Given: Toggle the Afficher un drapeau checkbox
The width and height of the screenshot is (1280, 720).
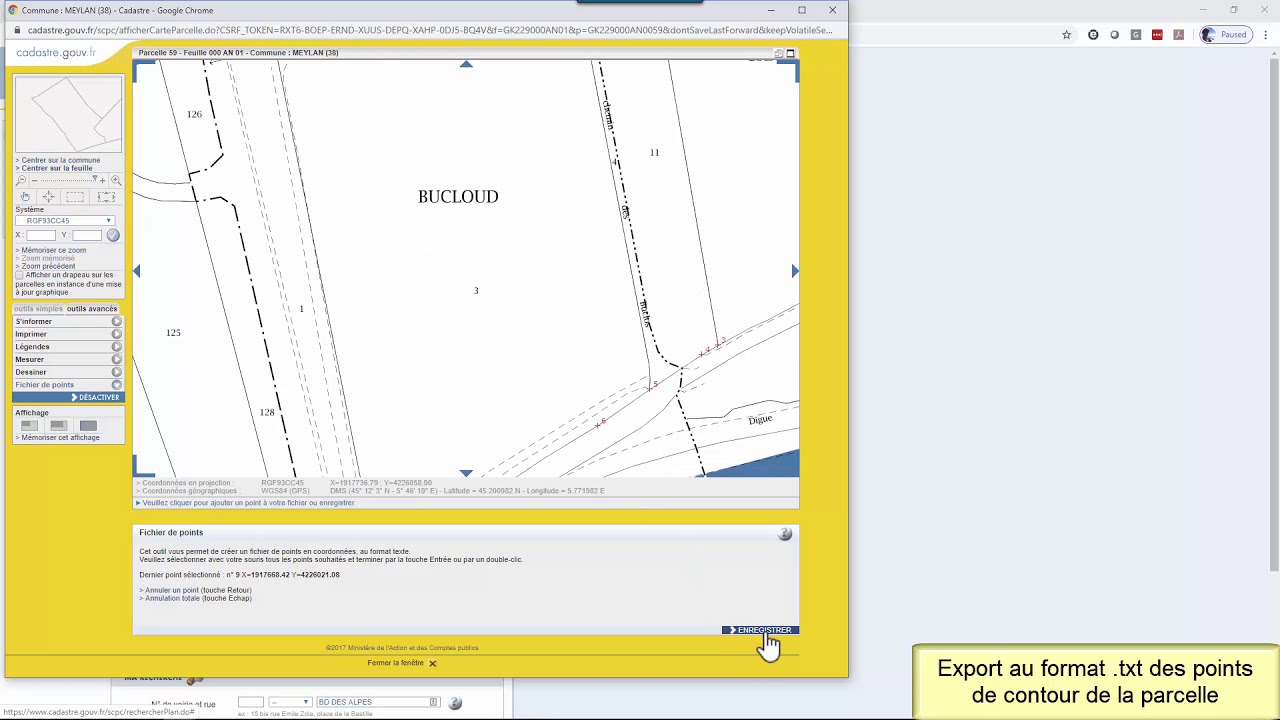Looking at the screenshot, I should click(19, 275).
